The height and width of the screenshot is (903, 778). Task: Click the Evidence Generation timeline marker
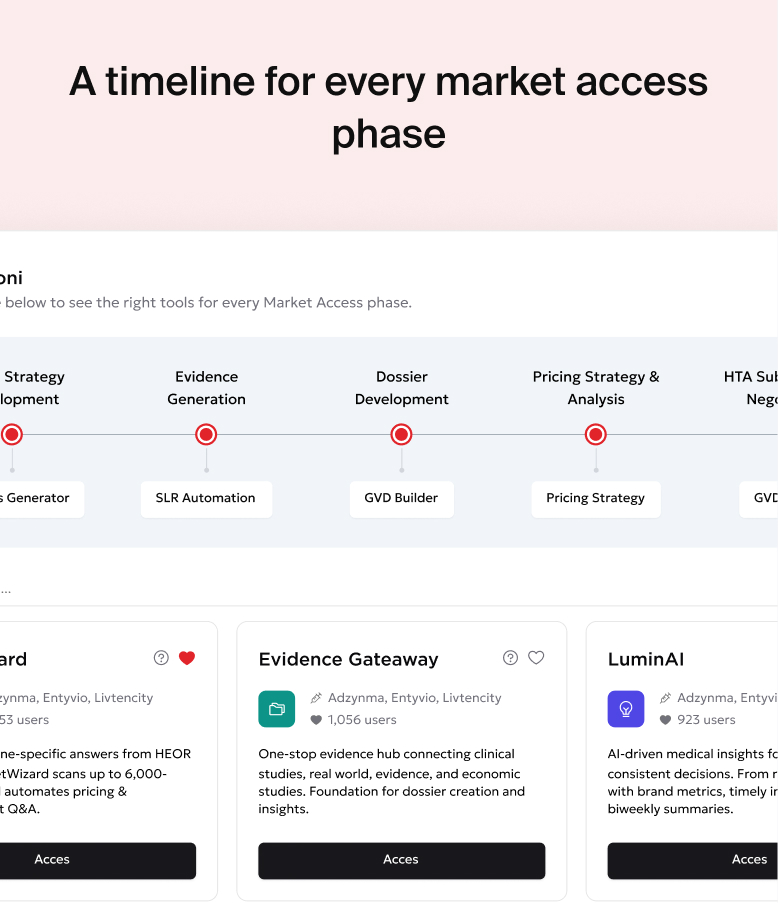point(206,434)
